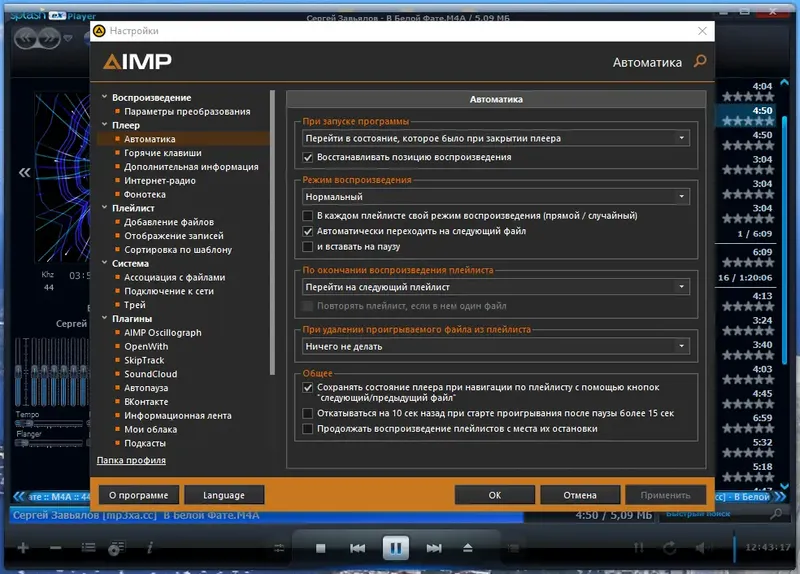The image size is (800, 574).
Task: Collapse the Плагины tree section
Action: pyautogui.click(x=105, y=318)
